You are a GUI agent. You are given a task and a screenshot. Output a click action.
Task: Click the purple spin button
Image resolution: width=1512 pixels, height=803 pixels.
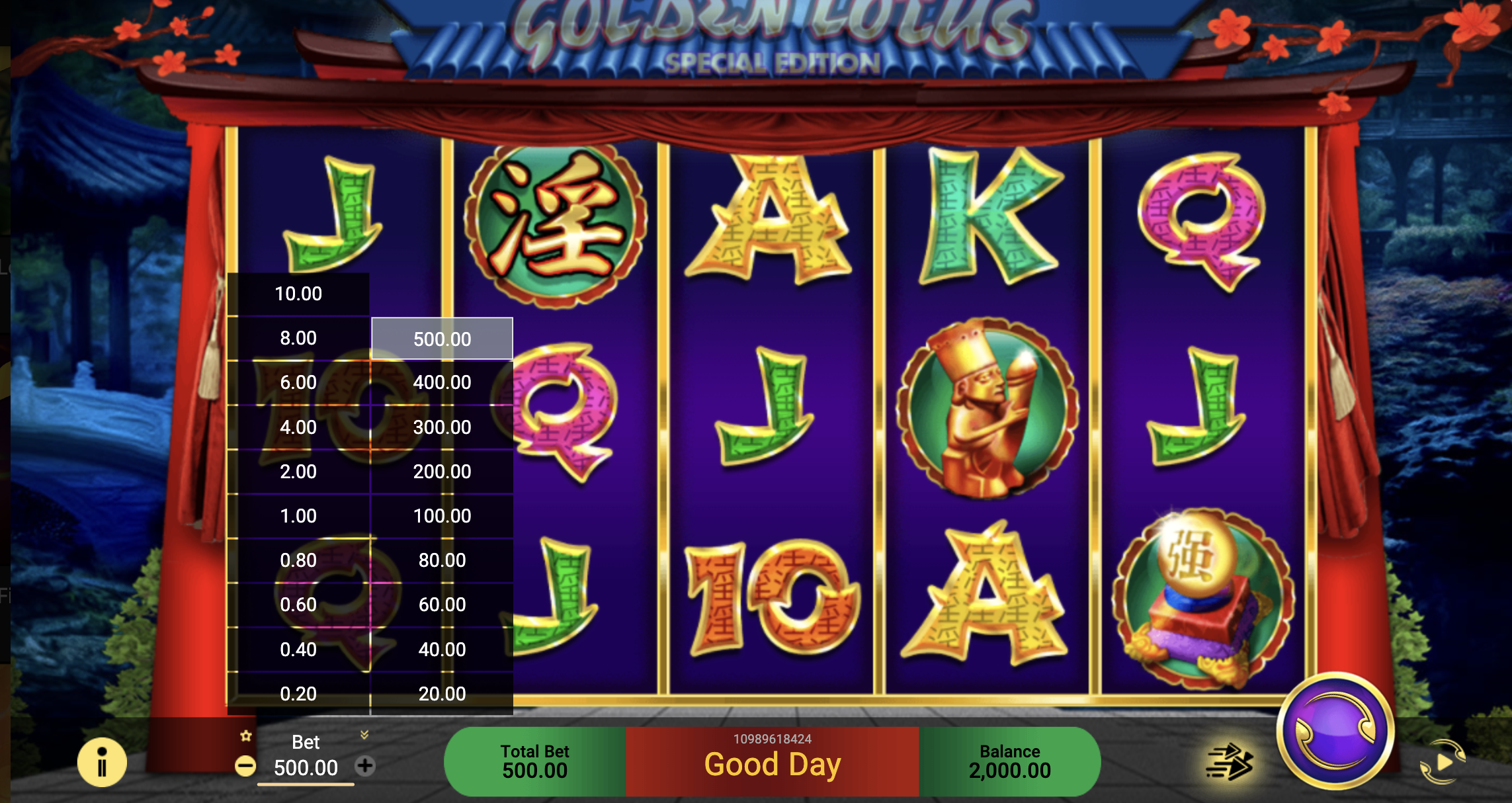[1335, 731]
